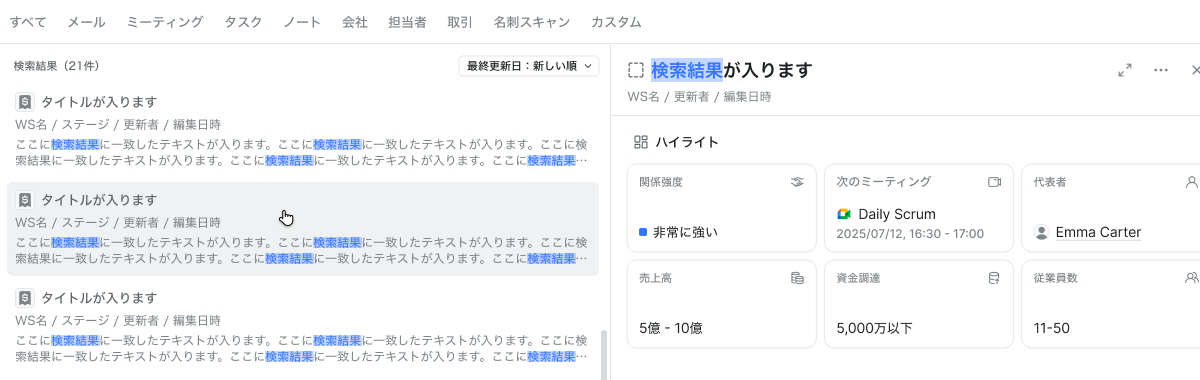Viewport: 1200px width, 380px height.
Task: Click the video camera icon on 次のミーティング card
Action: 994,182
